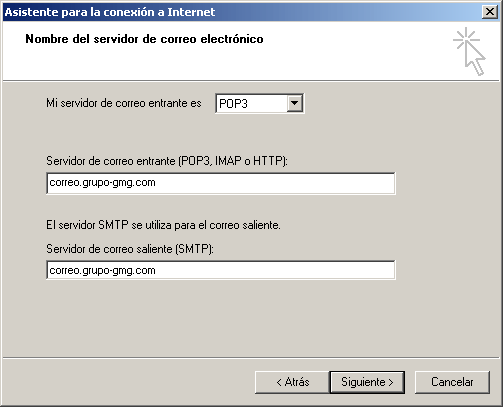The height and width of the screenshot is (407, 503).
Task: Focus the outgoing SMTP server input field
Action: (221, 270)
